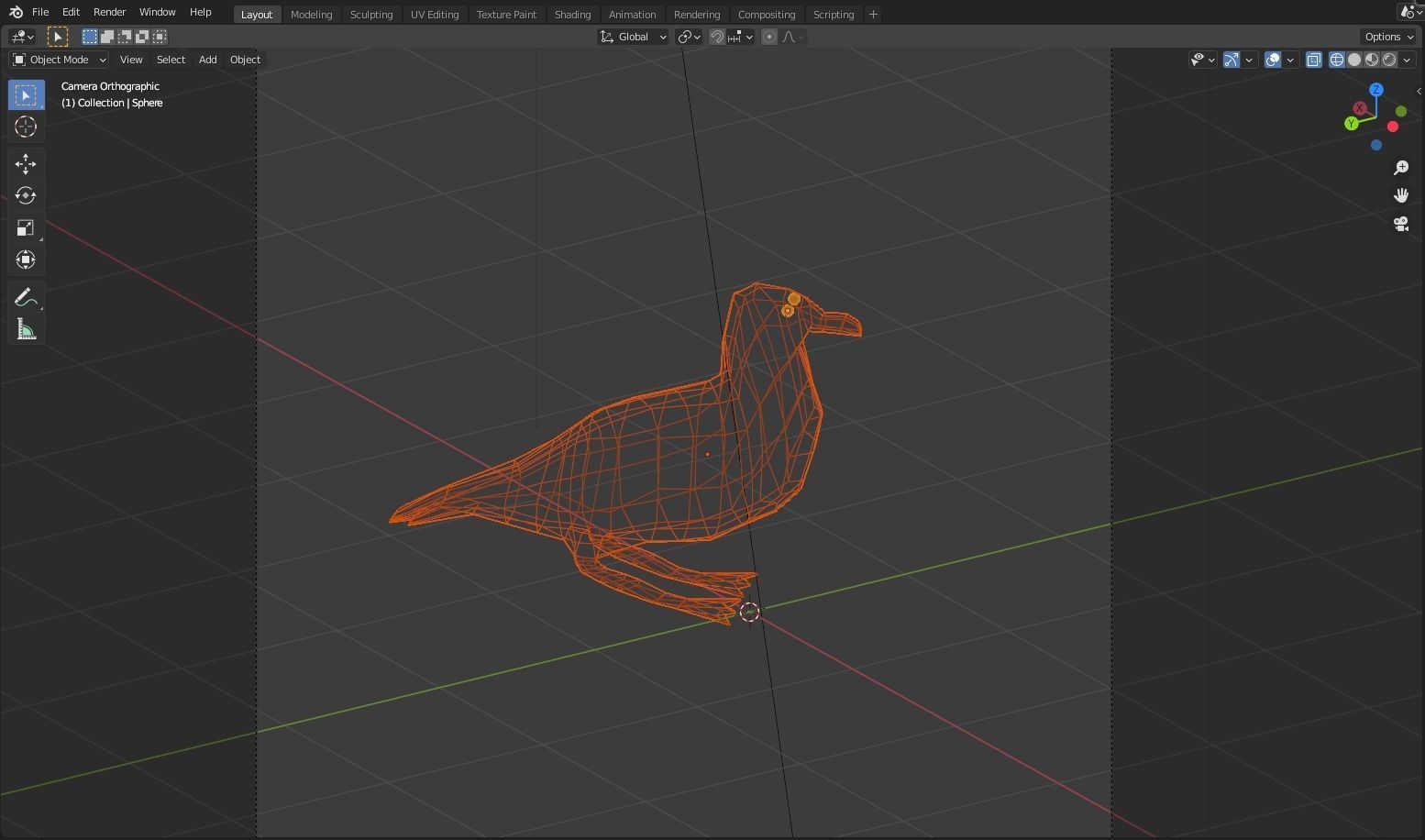
Task: Switch to the Scripting workspace tab
Action: (834, 15)
